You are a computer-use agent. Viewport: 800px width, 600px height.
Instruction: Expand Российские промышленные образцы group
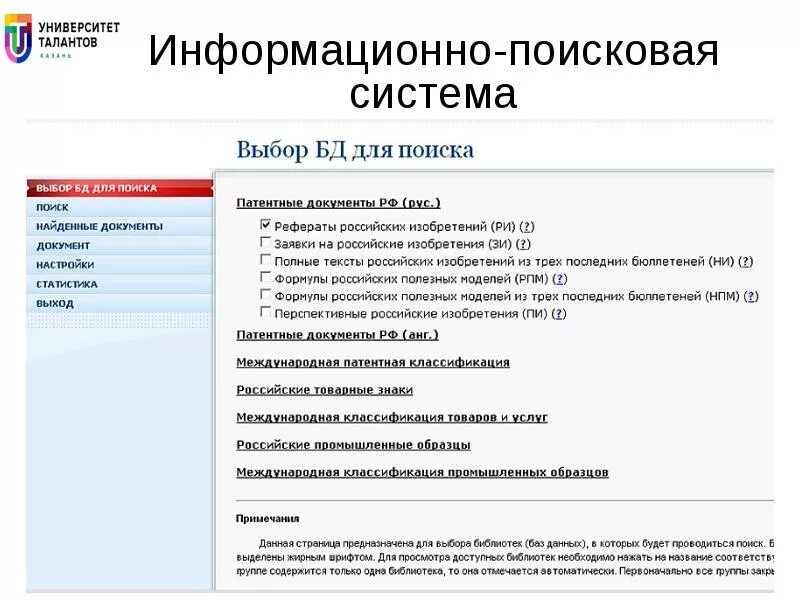pos(354,445)
